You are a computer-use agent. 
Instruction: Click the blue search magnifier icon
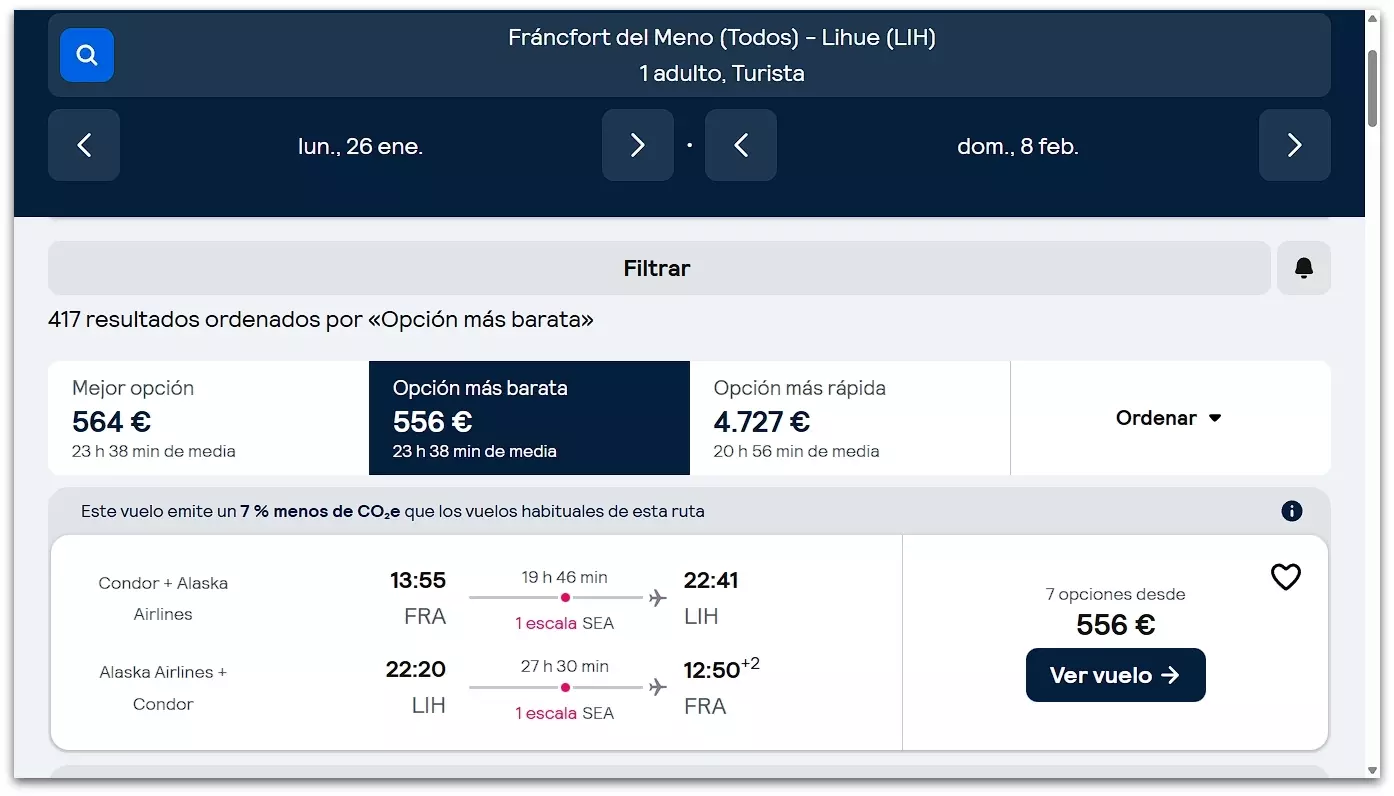point(87,55)
